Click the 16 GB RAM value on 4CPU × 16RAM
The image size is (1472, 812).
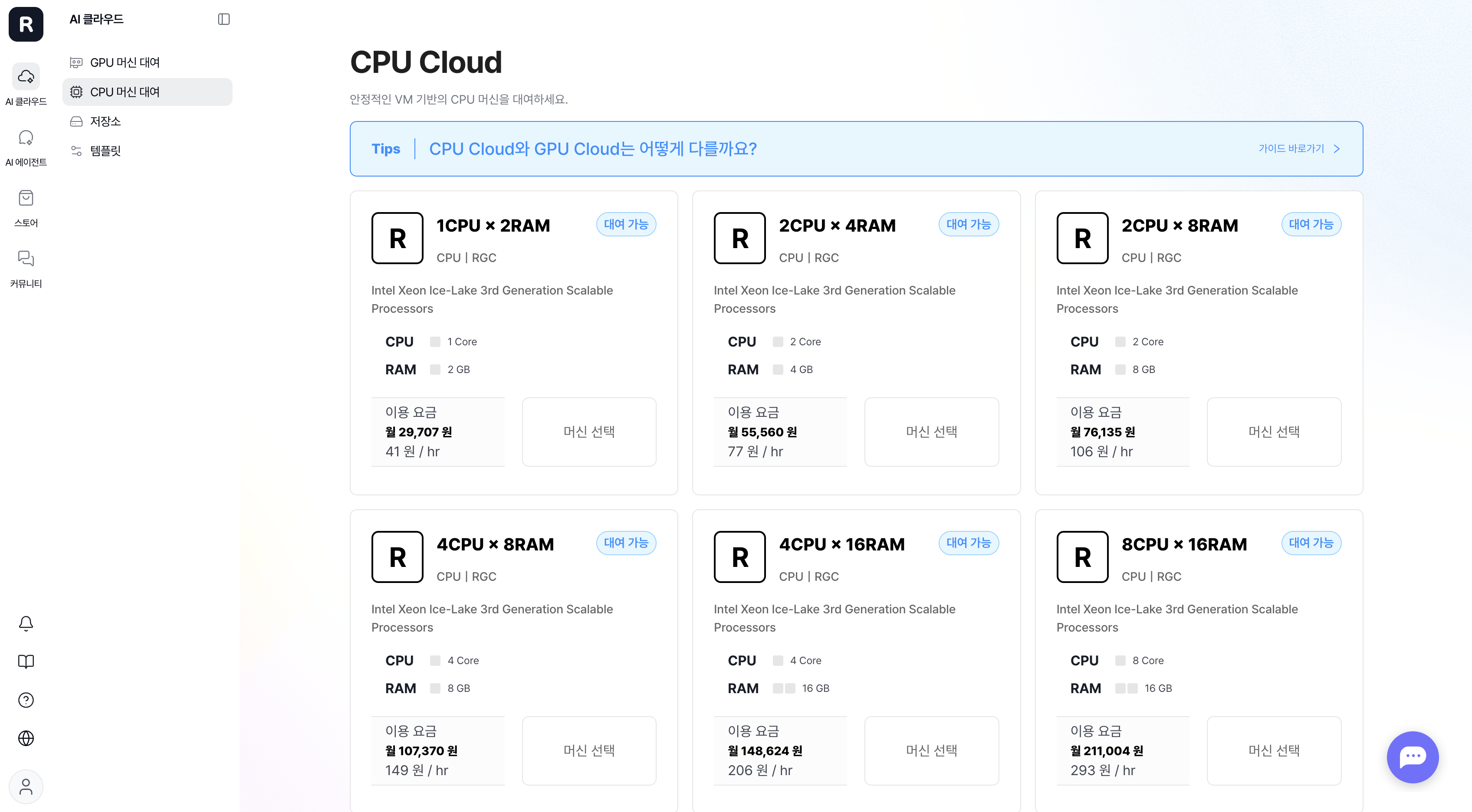tap(815, 688)
